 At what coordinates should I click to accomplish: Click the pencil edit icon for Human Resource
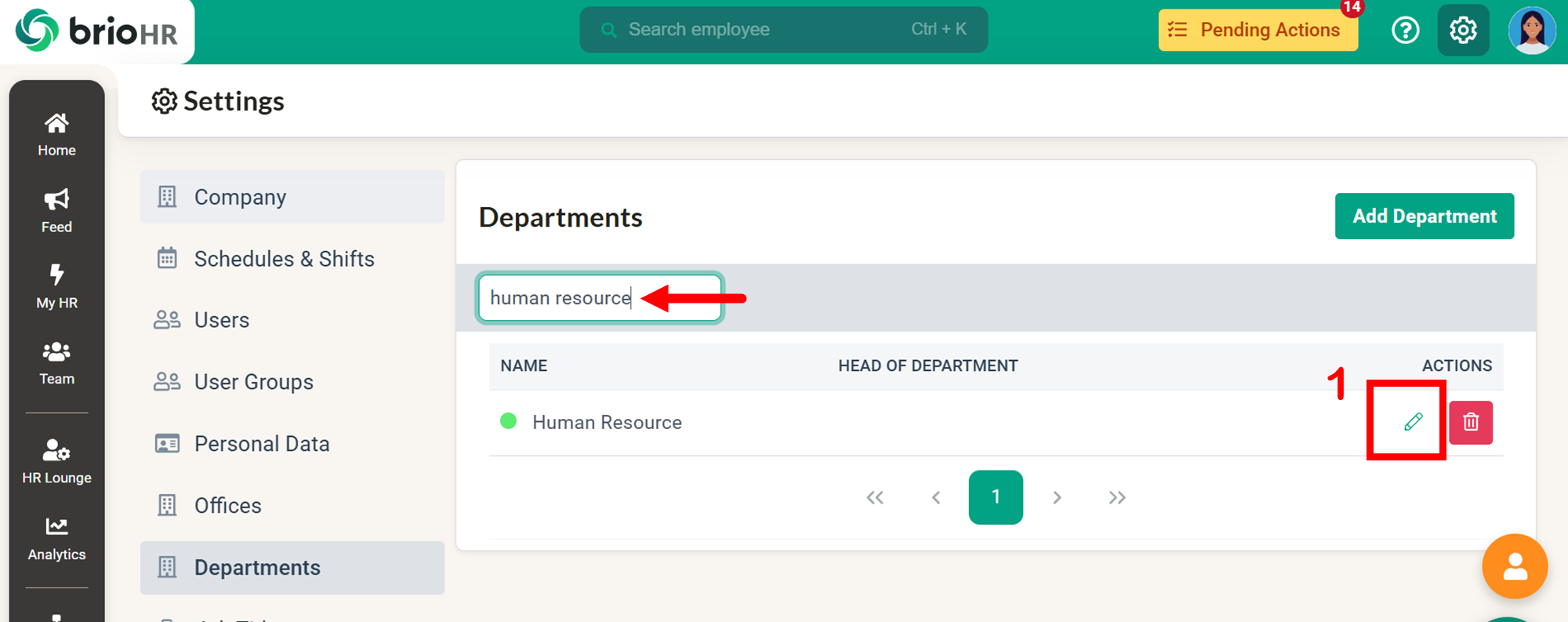tap(1413, 422)
